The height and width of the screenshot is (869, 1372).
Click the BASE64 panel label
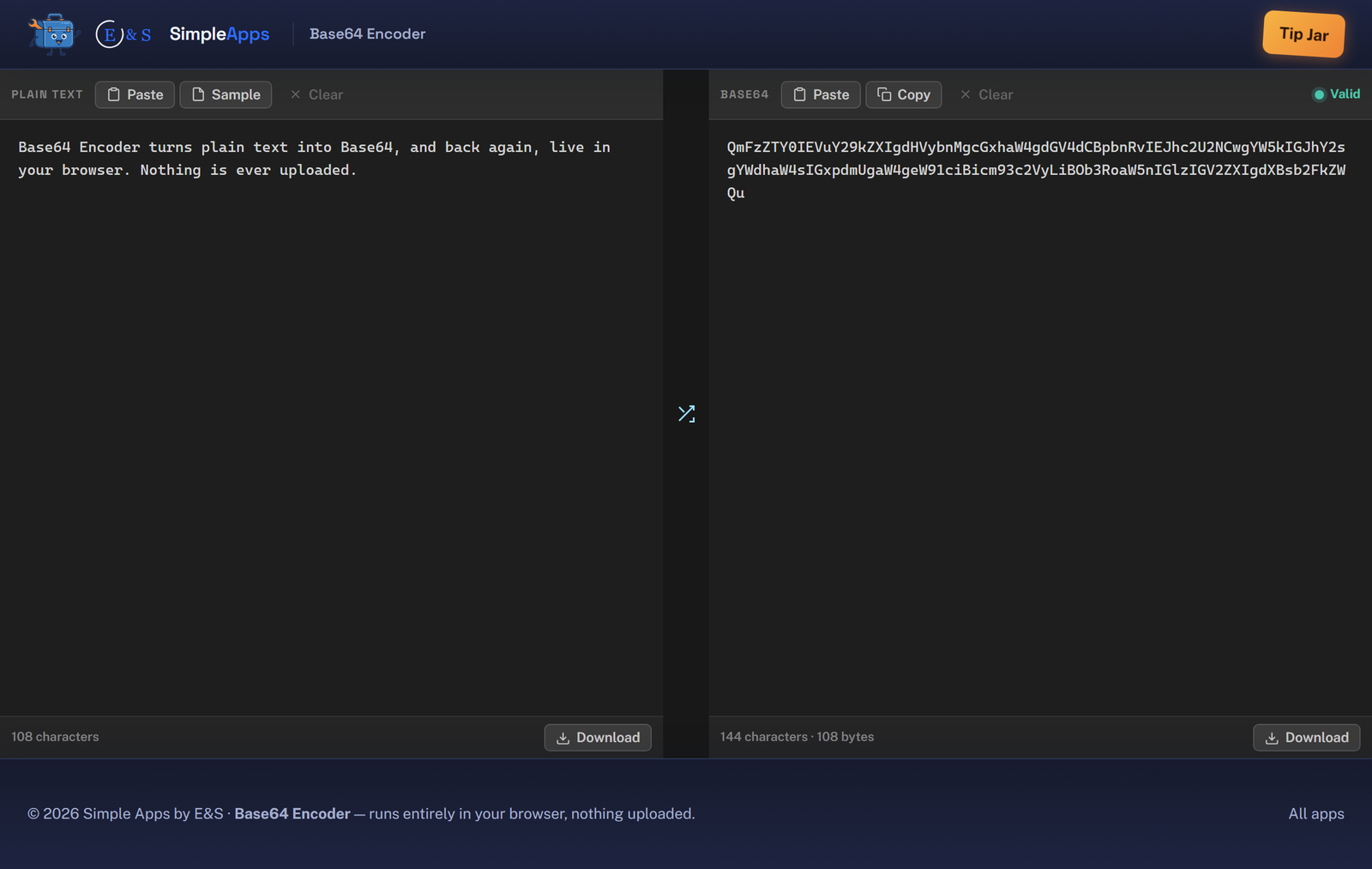click(744, 94)
